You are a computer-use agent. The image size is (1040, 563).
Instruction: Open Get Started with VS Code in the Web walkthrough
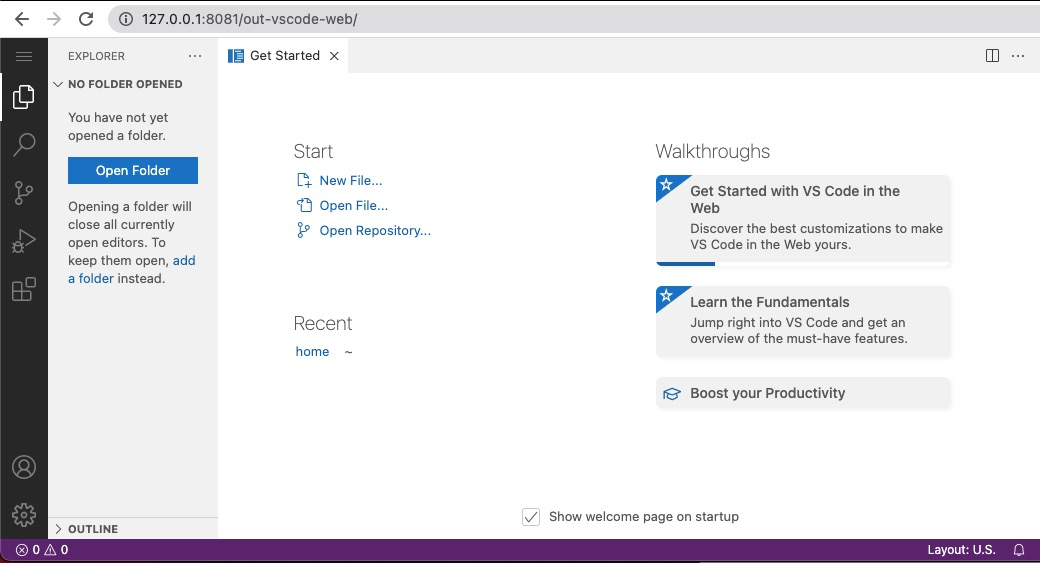pos(803,219)
